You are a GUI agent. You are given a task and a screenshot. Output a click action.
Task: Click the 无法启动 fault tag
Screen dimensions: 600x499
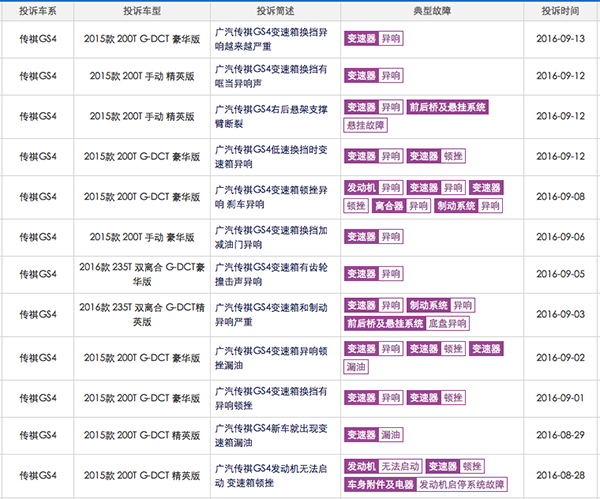(x=400, y=466)
